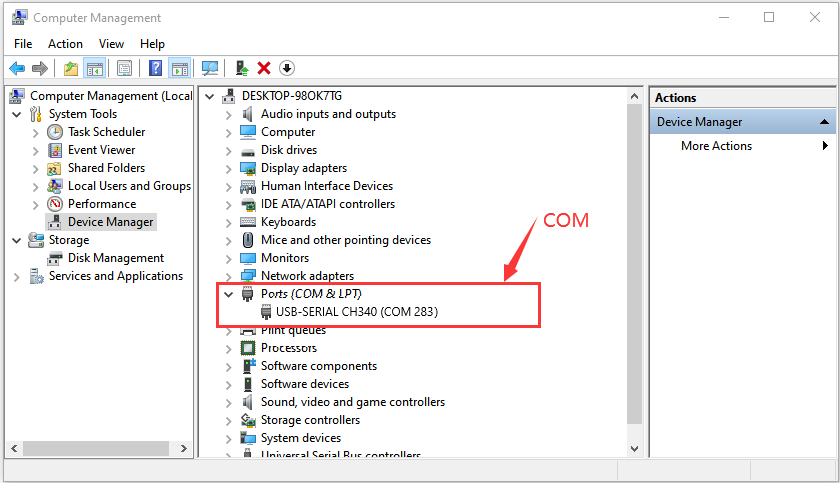840x483 pixels.
Task: Click scroll down arrow in device list
Action: 634,449
